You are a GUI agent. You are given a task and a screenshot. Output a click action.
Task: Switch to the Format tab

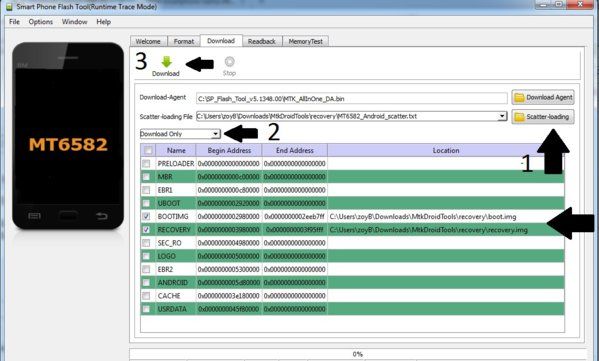[x=184, y=41]
